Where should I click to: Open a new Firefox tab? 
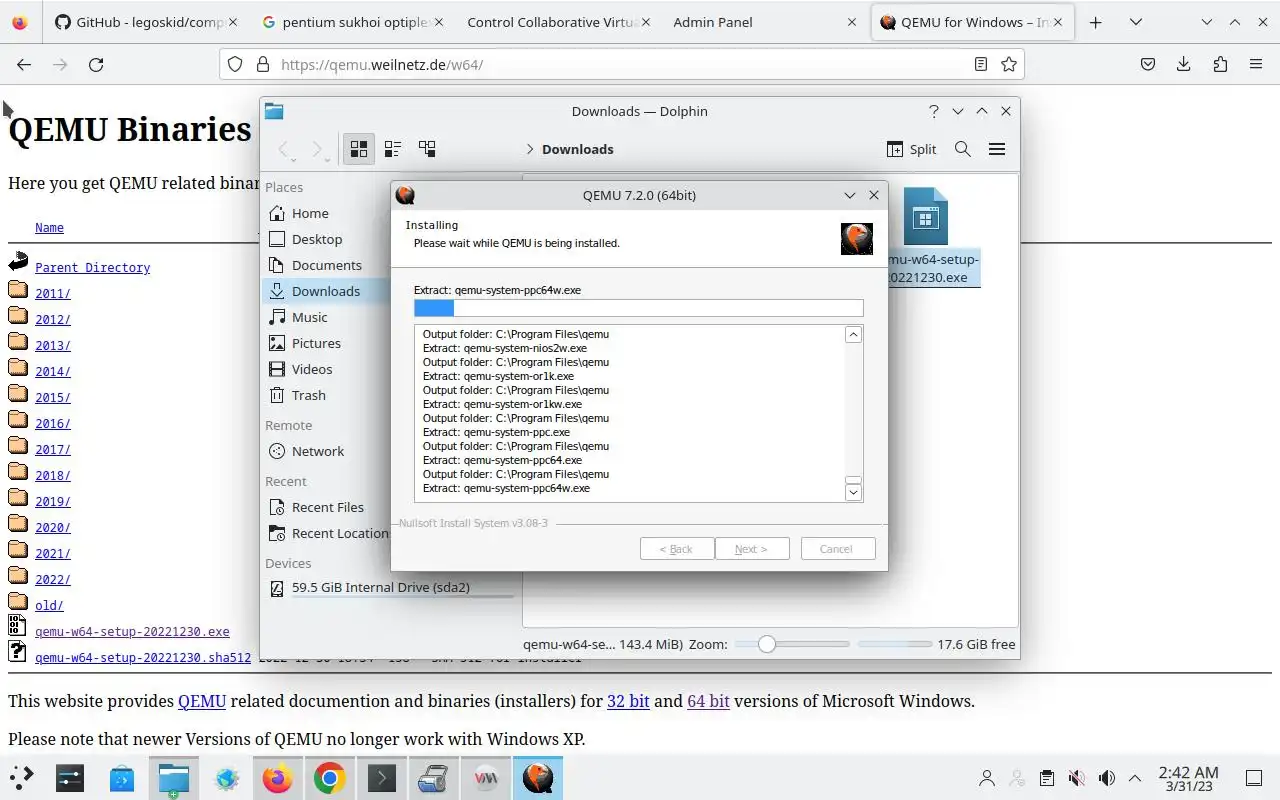pyautogui.click(x=1096, y=22)
